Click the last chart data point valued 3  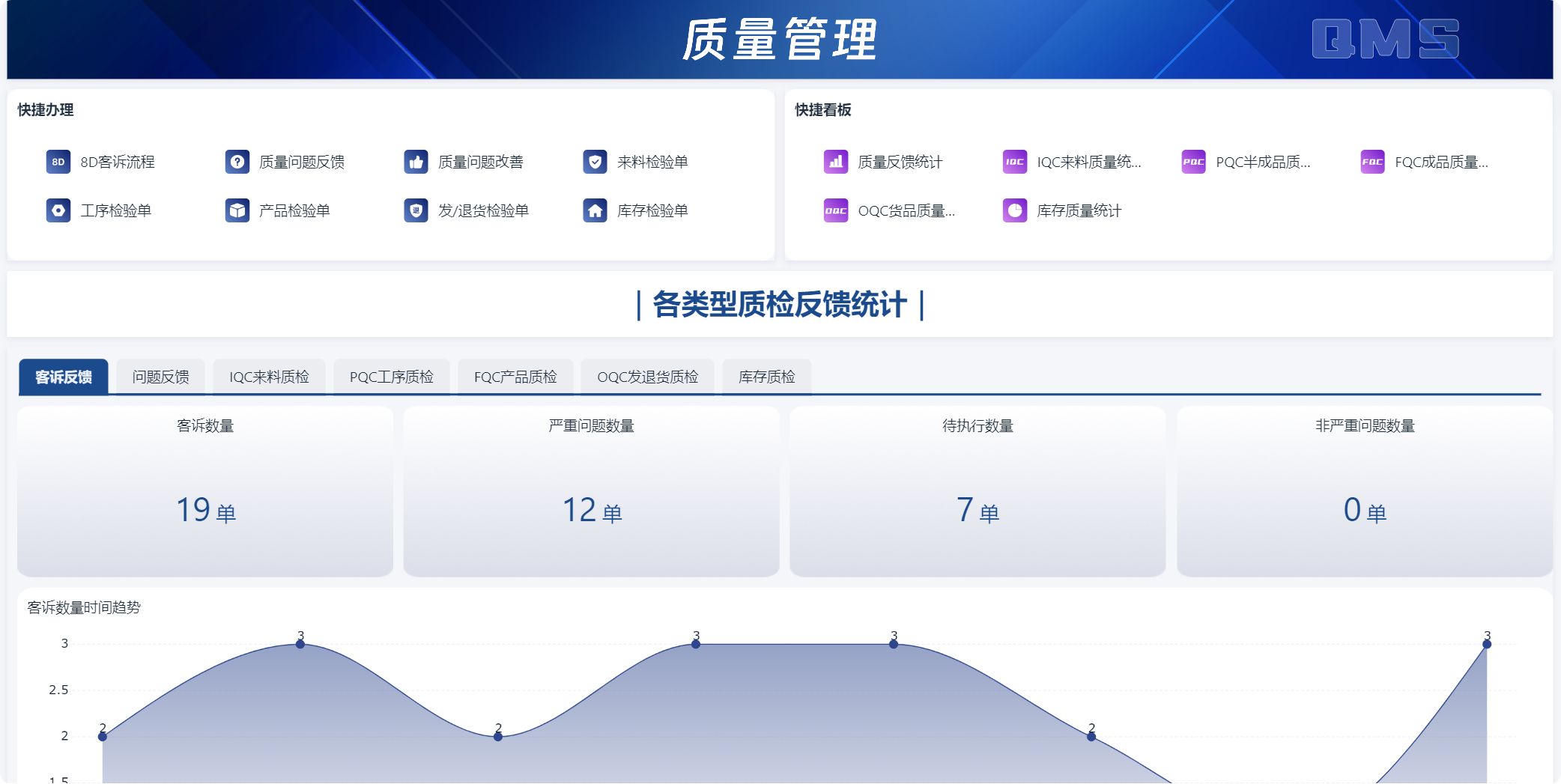coord(1487,644)
